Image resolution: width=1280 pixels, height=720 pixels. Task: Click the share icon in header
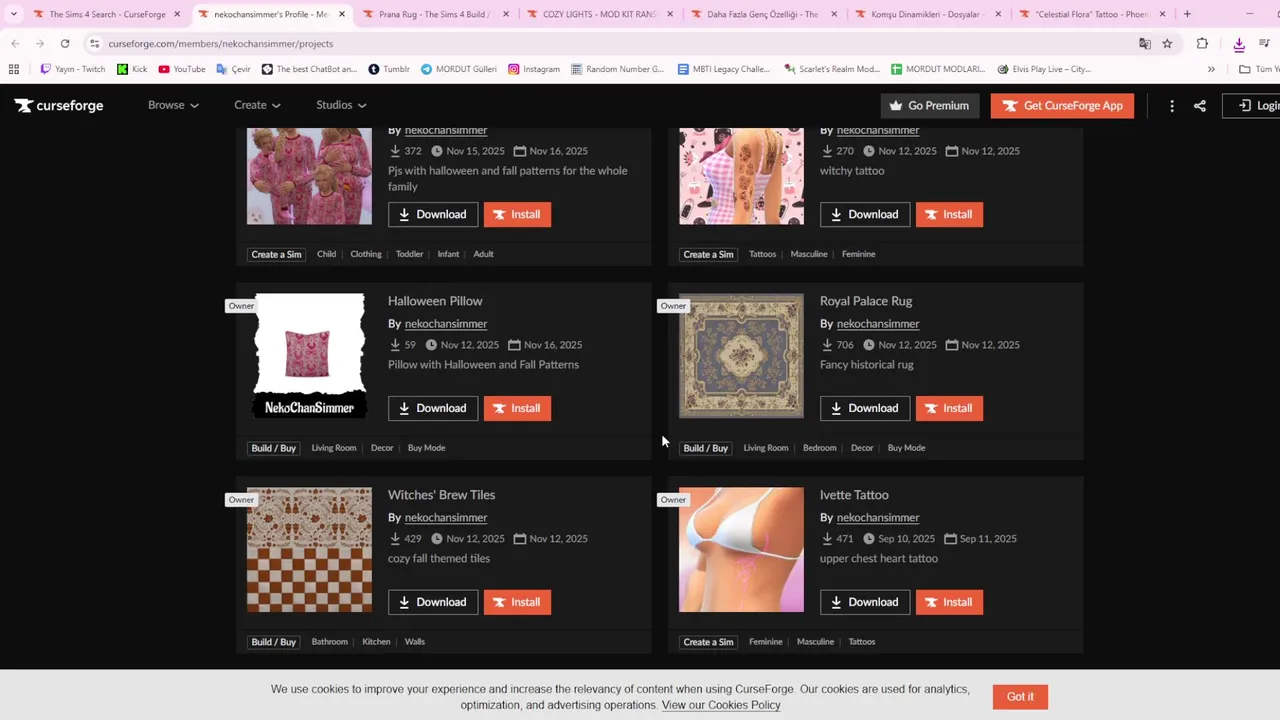[1200, 106]
